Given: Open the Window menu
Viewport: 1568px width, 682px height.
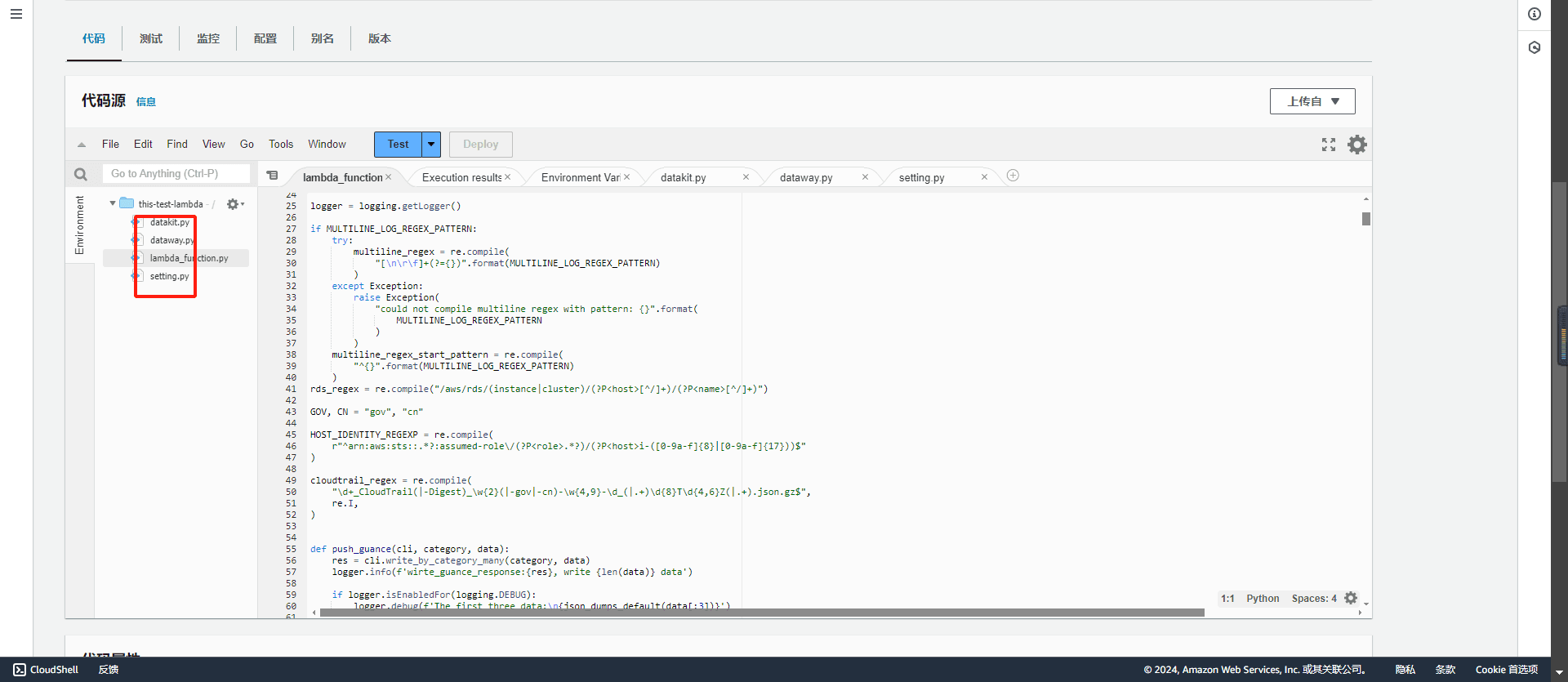Looking at the screenshot, I should (x=327, y=145).
